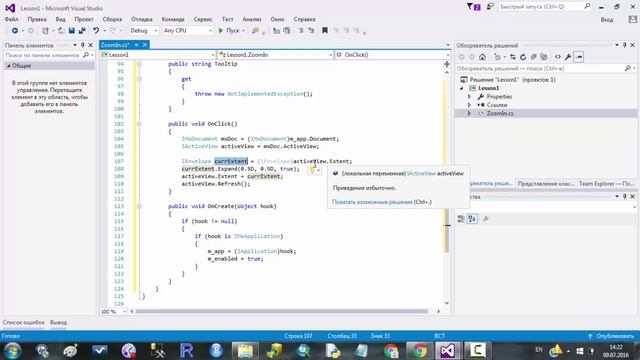This screenshot has width=640, height=360.
Task: Click Collapse All icon in Solution Explorer
Action: (533, 57)
